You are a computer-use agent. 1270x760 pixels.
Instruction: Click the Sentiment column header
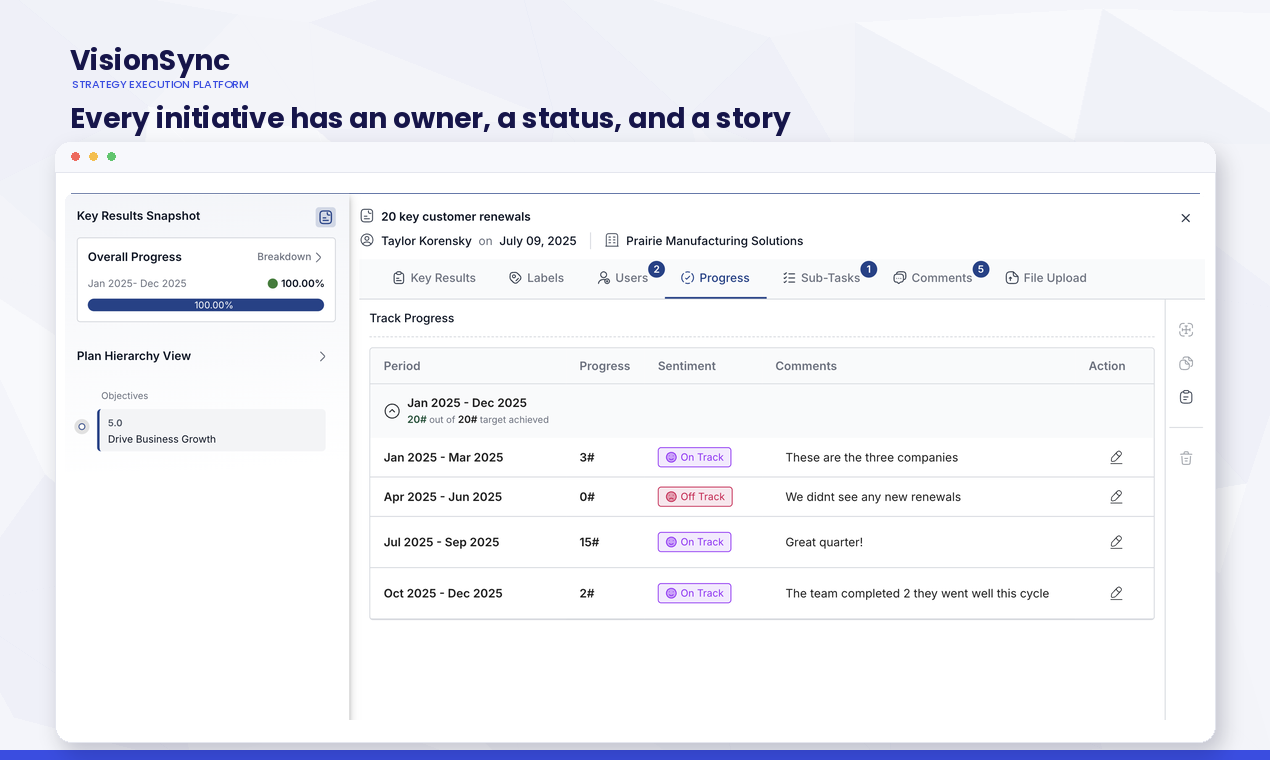point(687,366)
